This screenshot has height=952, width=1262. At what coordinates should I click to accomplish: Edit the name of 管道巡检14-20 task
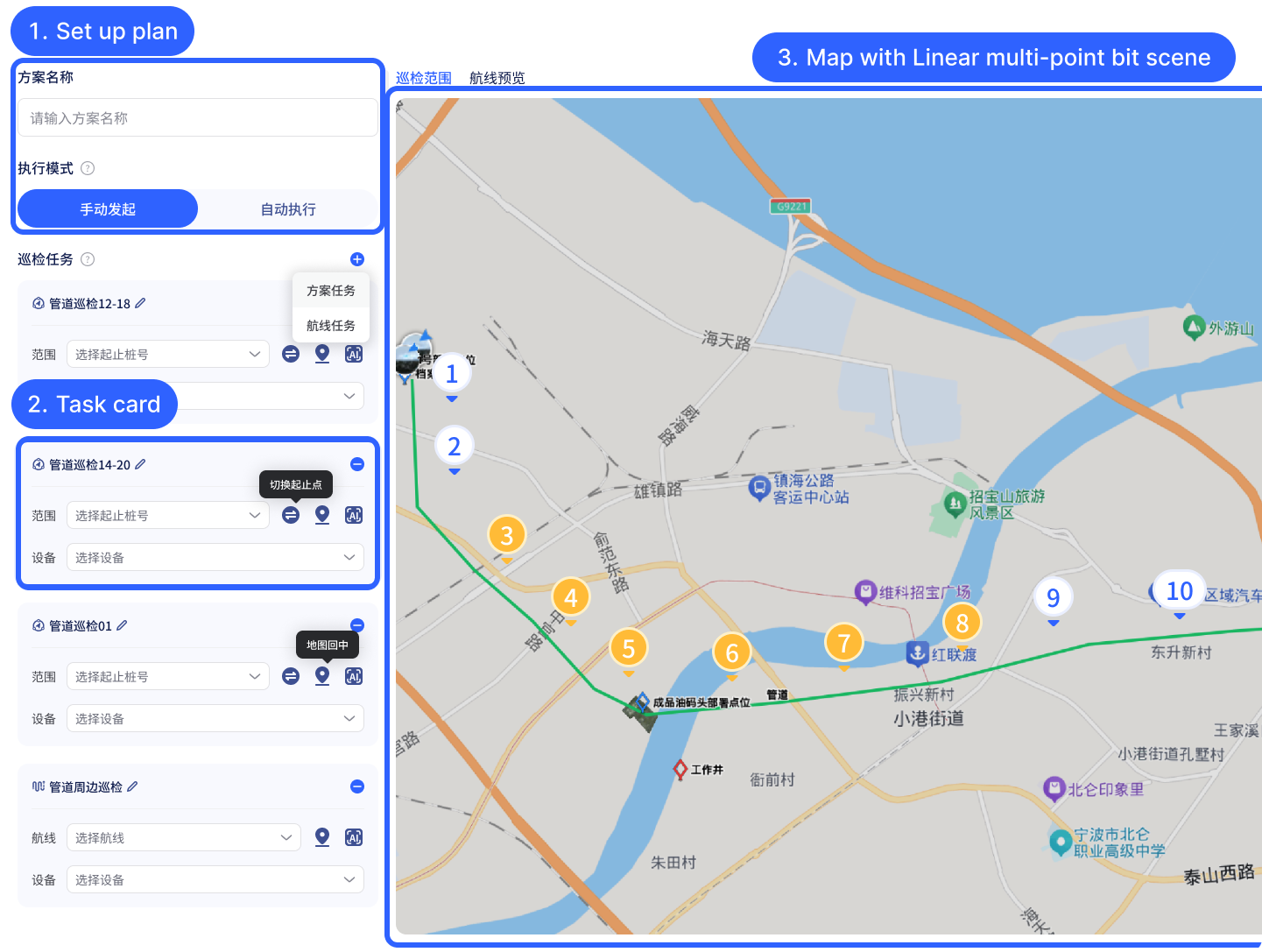[140, 464]
